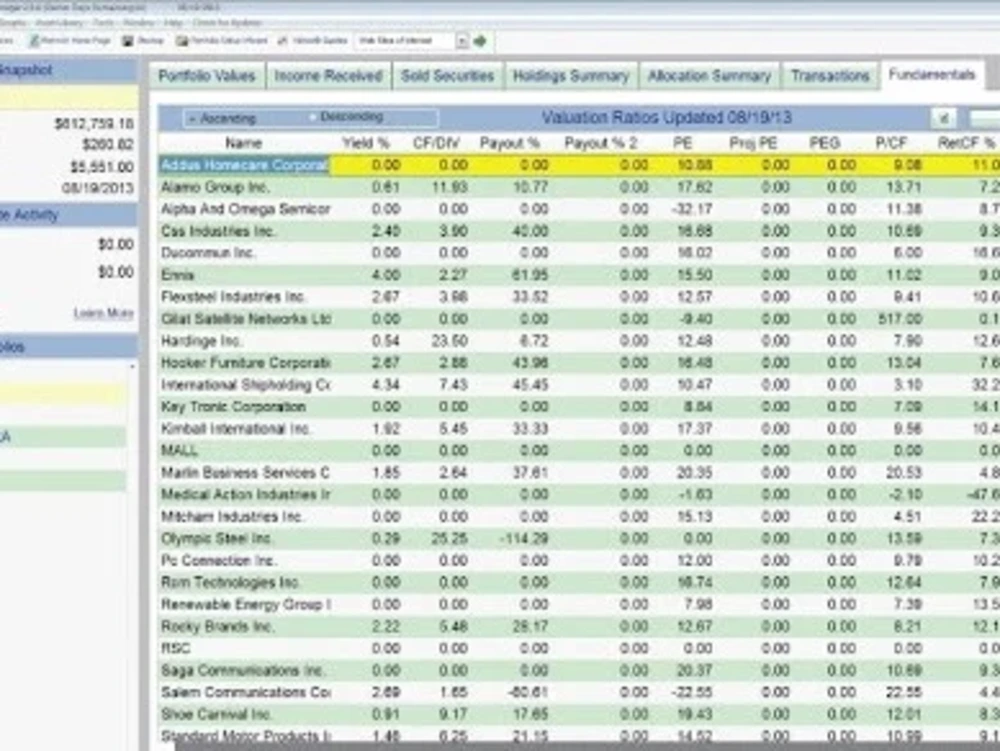Click the Home Page toolbar icon
This screenshot has width=1000, height=751.
coord(34,41)
